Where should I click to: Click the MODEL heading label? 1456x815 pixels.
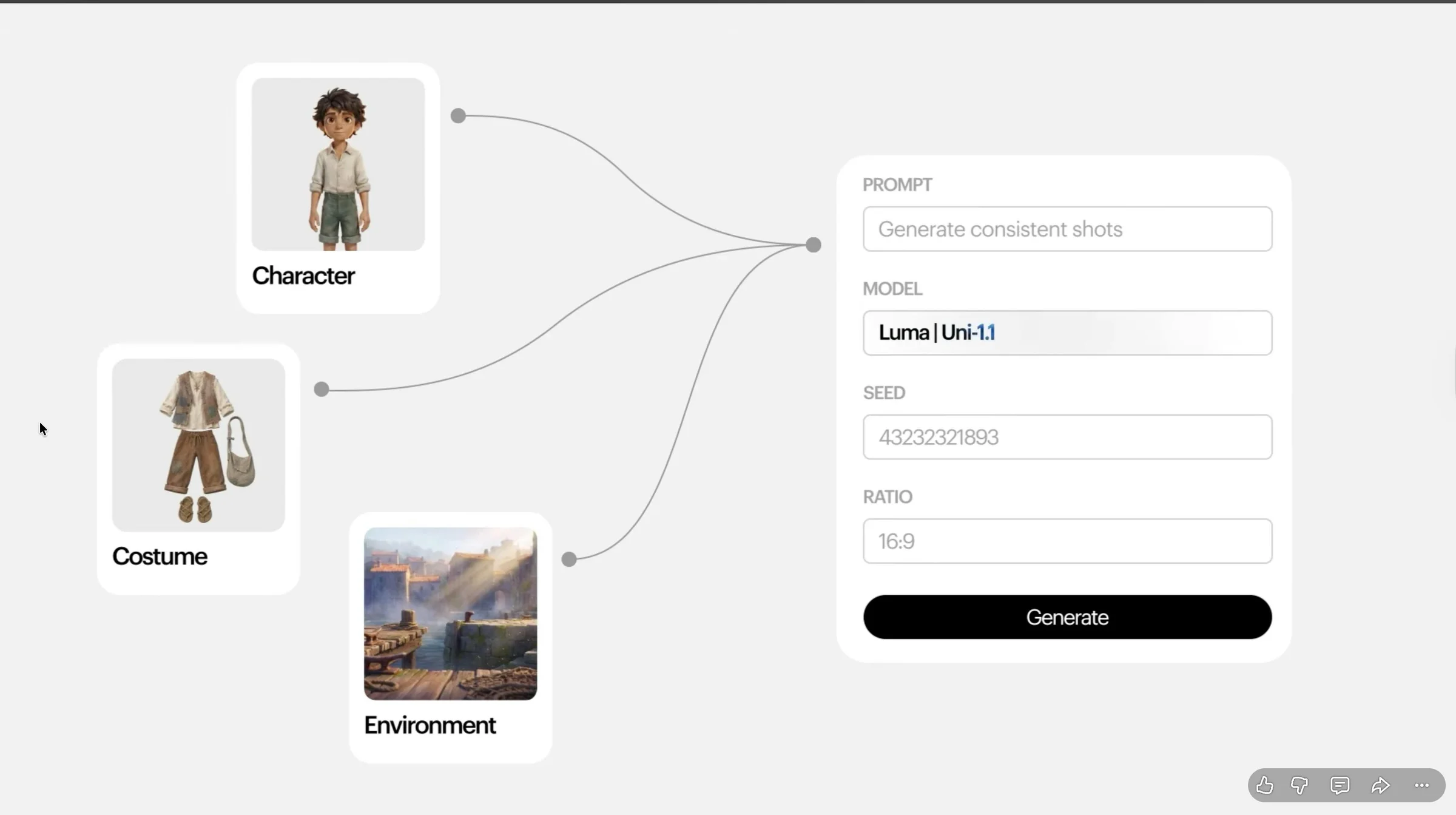point(892,289)
